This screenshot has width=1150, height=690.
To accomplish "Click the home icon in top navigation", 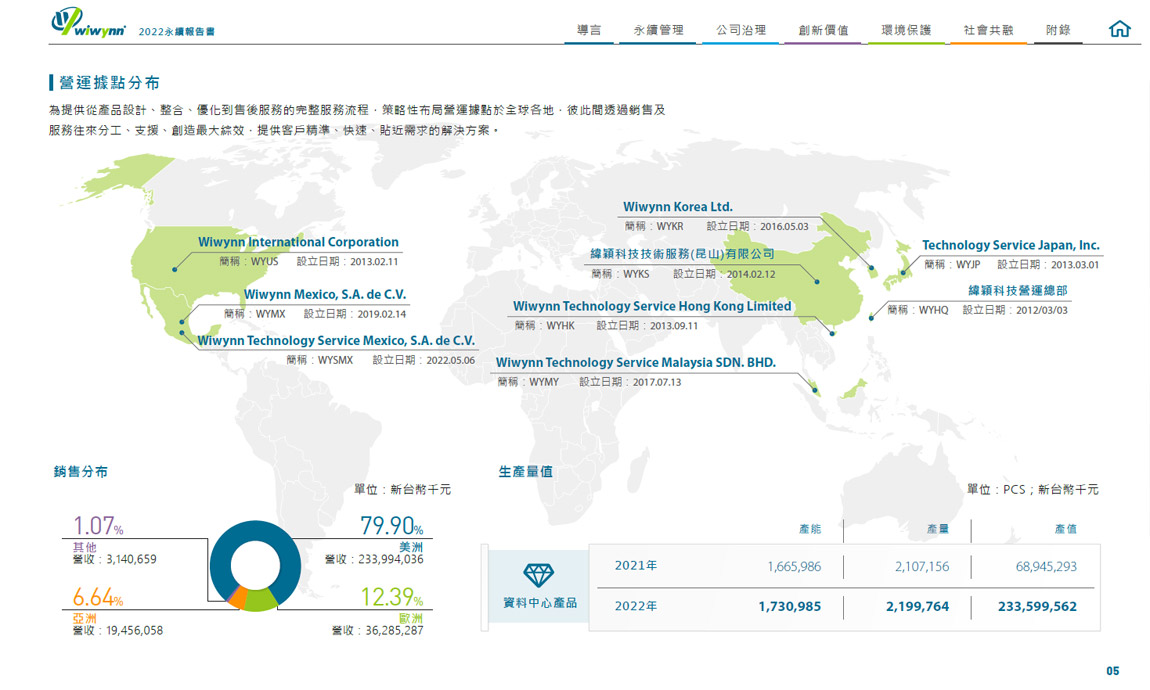I will point(1120,29).
